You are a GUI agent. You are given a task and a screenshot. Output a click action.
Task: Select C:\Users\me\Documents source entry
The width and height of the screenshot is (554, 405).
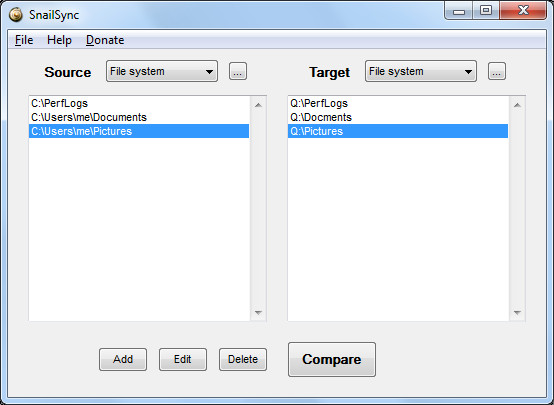click(139, 117)
